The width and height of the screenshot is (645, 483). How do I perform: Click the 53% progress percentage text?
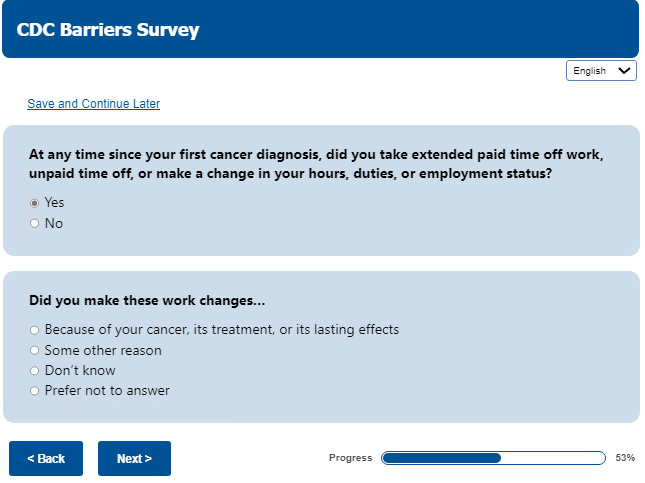(625, 458)
